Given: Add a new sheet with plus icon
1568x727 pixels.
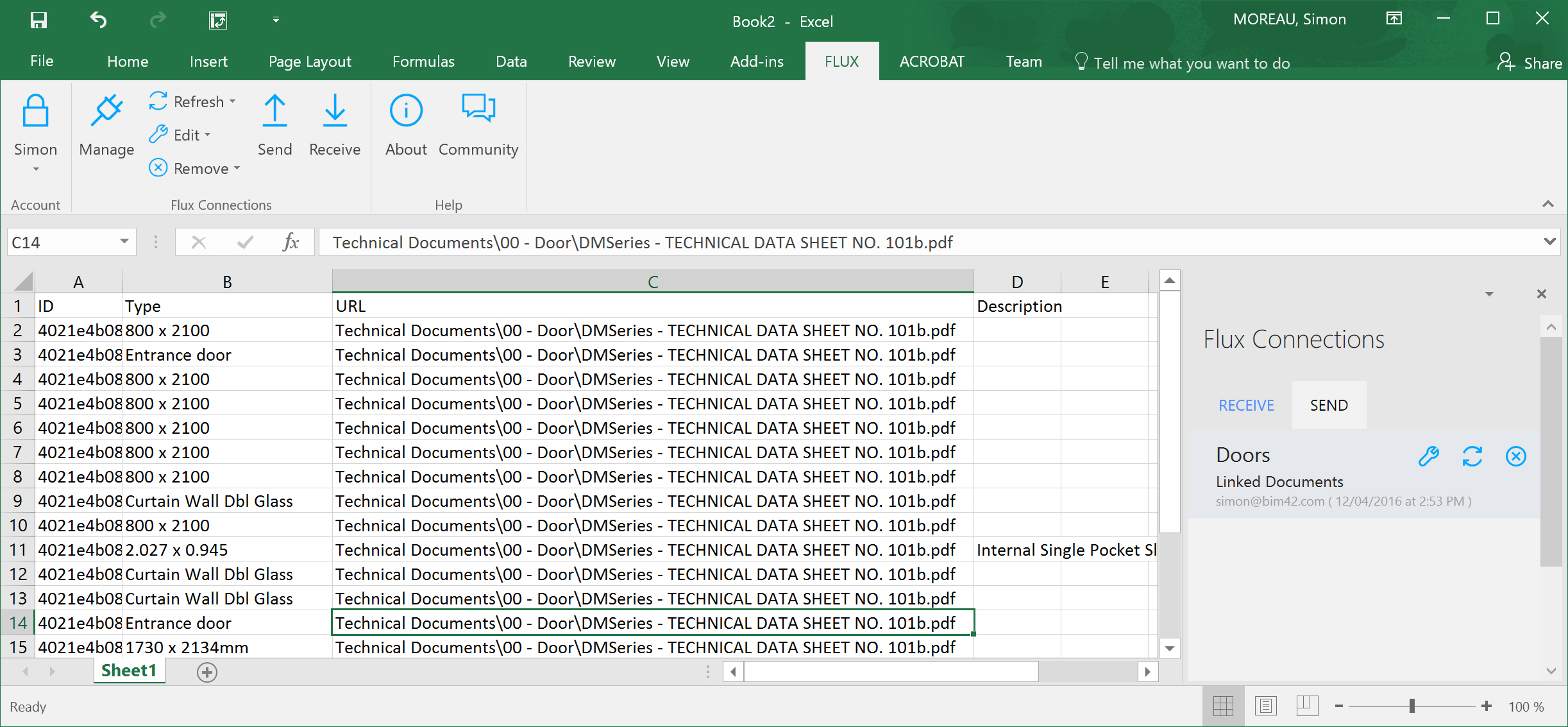Looking at the screenshot, I should coord(207,672).
